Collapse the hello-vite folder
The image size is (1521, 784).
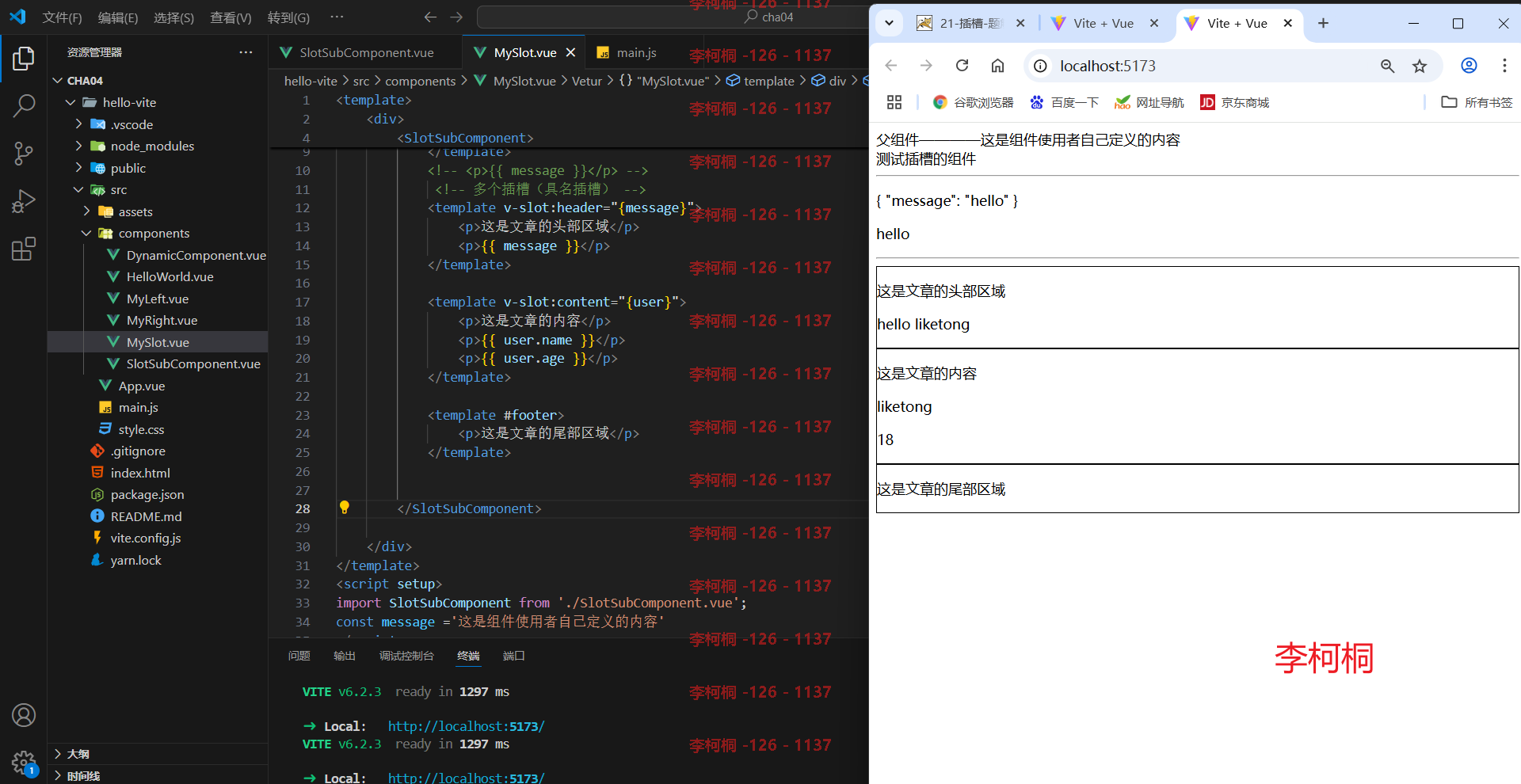[x=71, y=102]
